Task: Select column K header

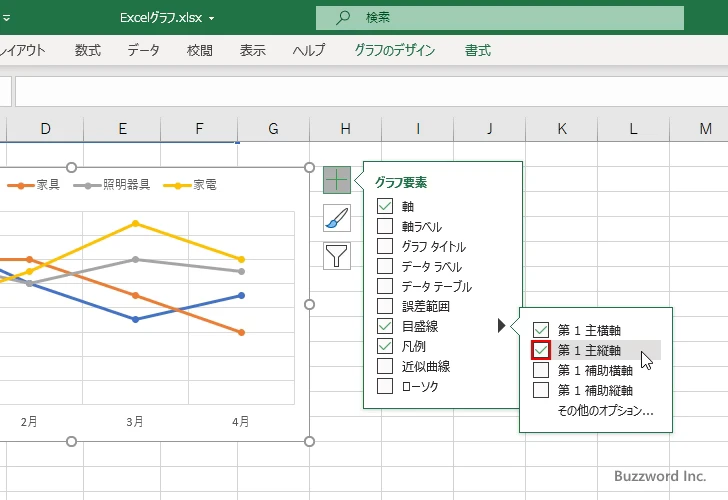Action: [561, 129]
